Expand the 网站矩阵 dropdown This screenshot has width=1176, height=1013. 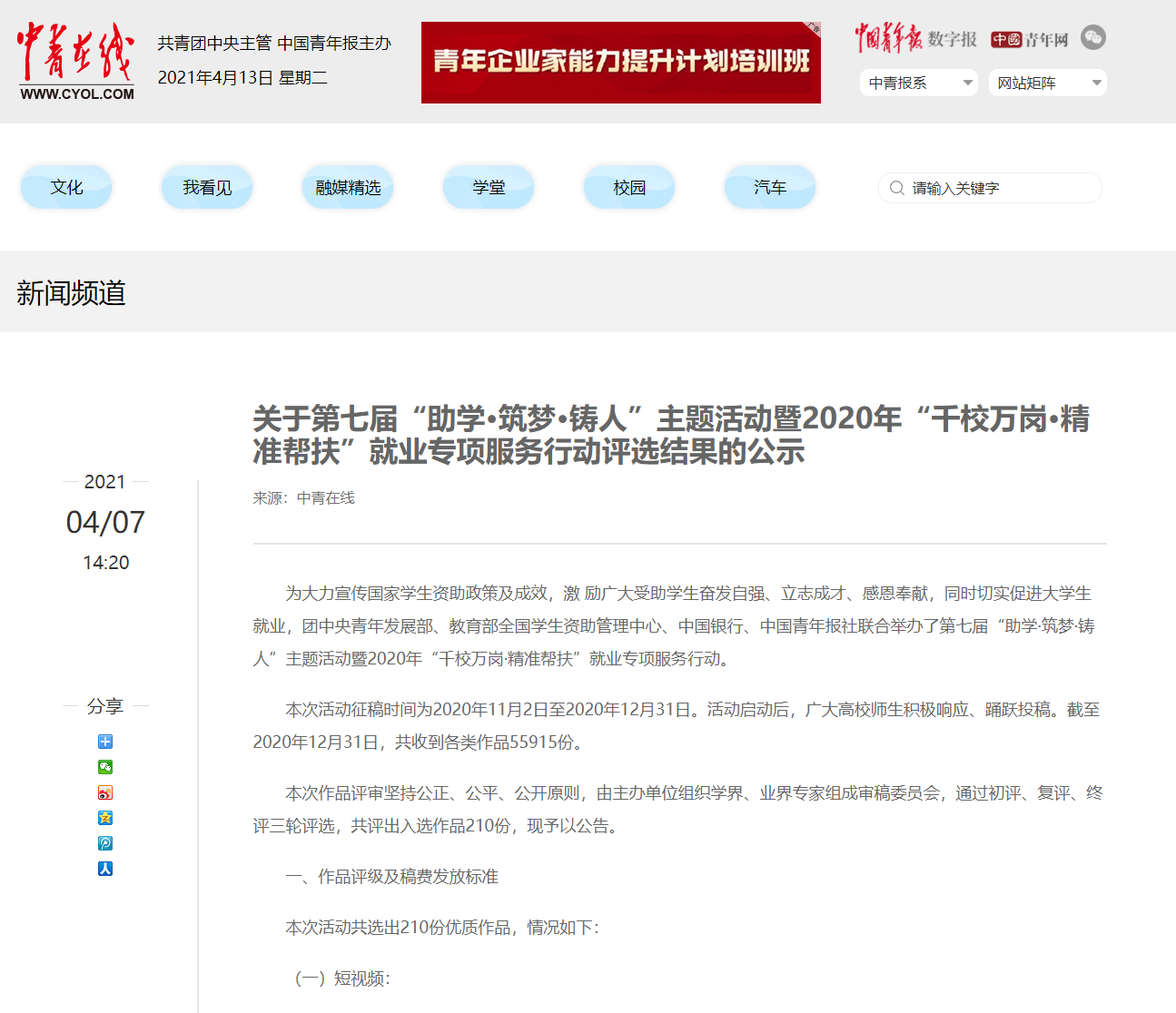(1047, 83)
